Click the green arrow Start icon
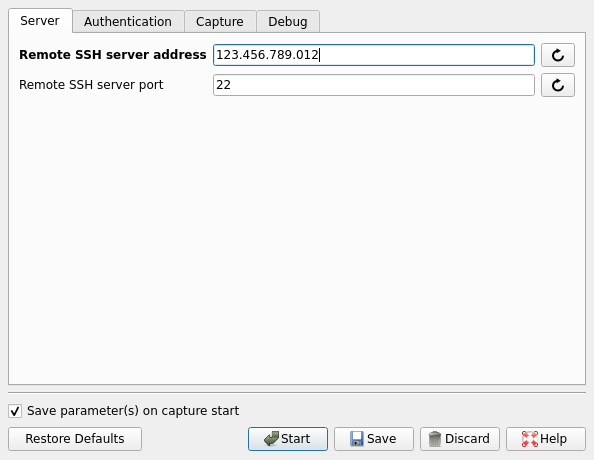Viewport: 594px width, 460px height. (271, 439)
